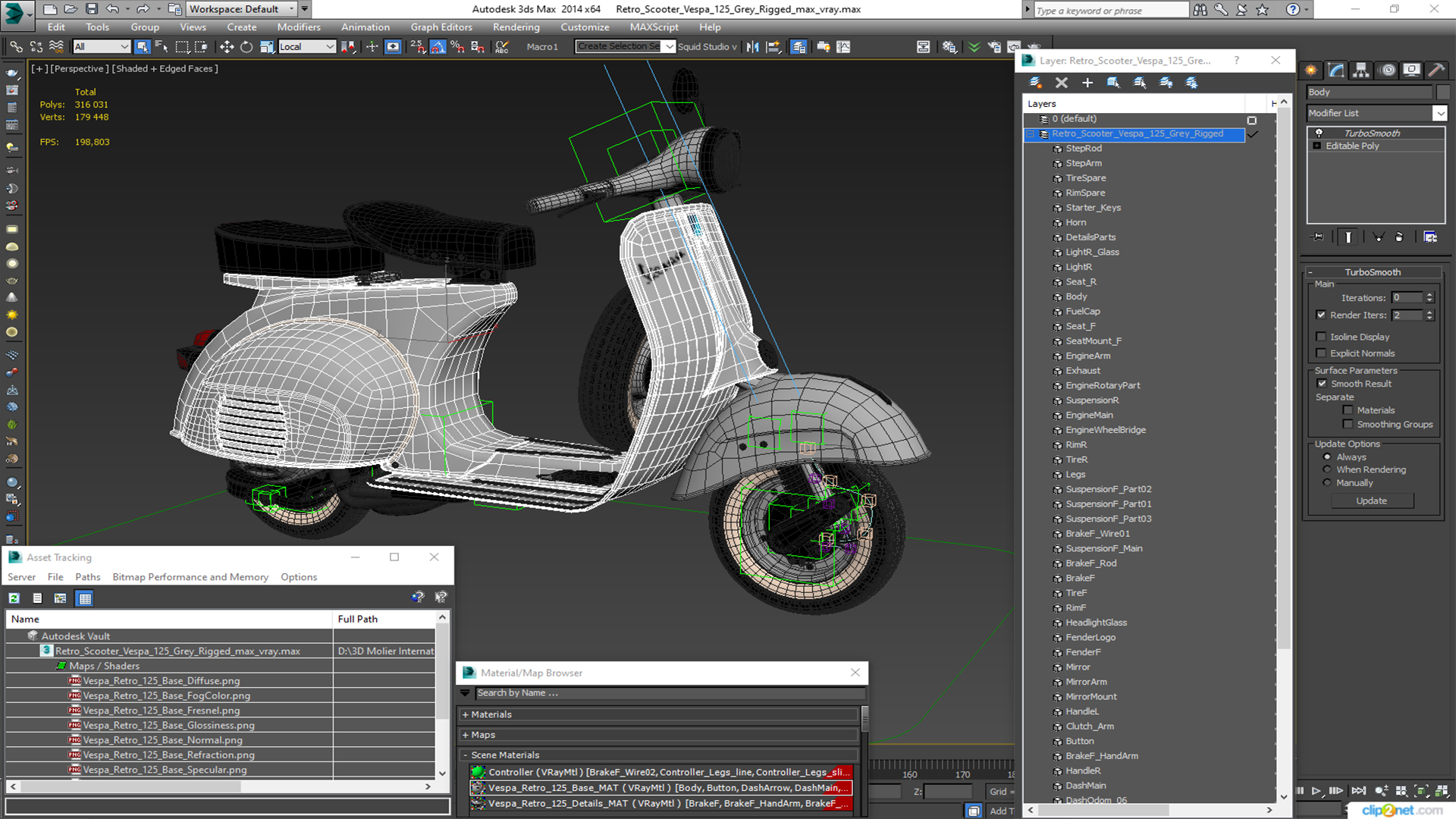
Task: Create a new layer in Layer dialog
Action: 1035,83
